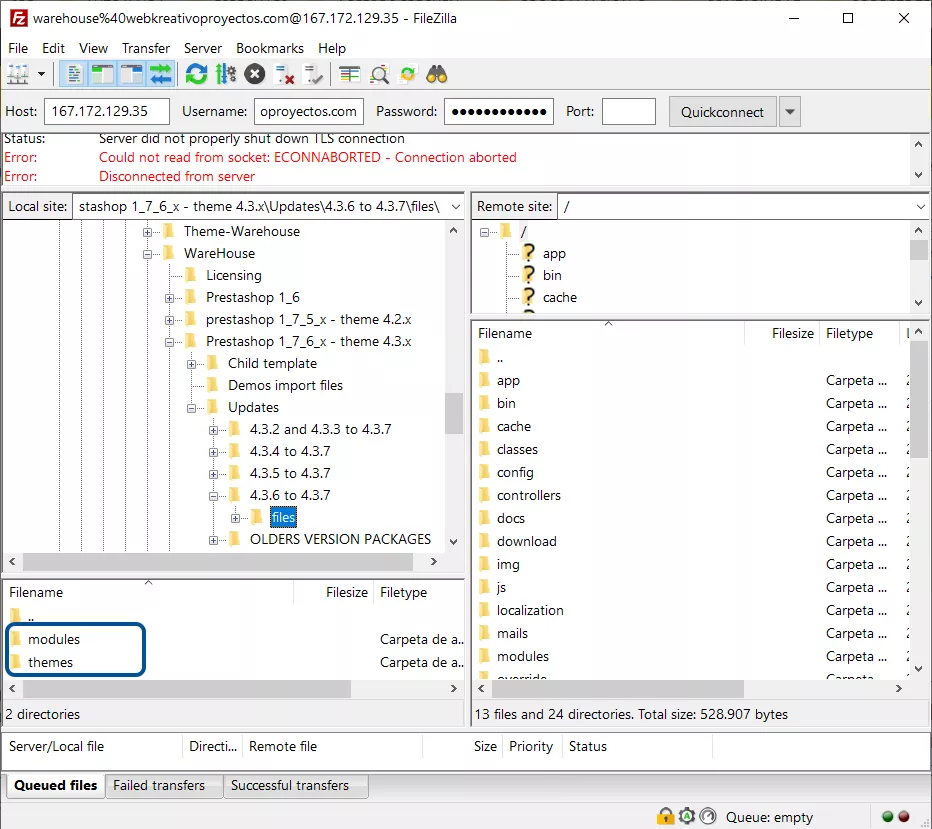Open the Edit menu
932x829 pixels.
[53, 48]
